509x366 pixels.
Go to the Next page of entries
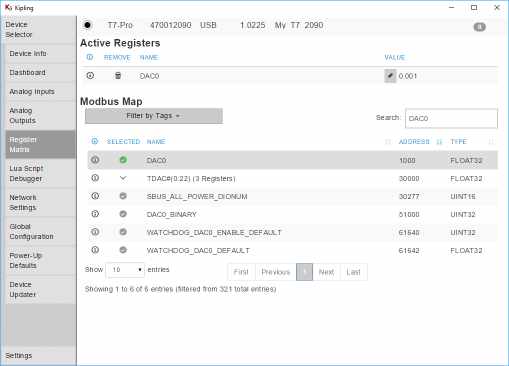tap(326, 272)
